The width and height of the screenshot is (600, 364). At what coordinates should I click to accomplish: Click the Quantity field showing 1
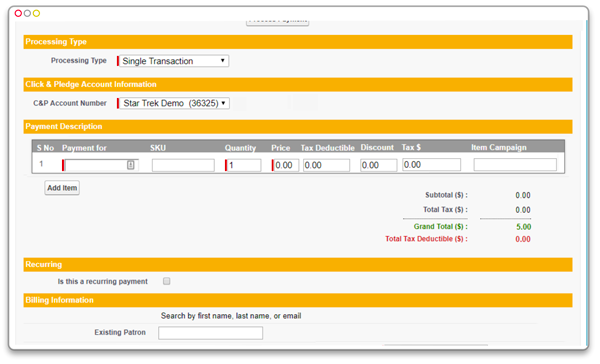pos(244,165)
